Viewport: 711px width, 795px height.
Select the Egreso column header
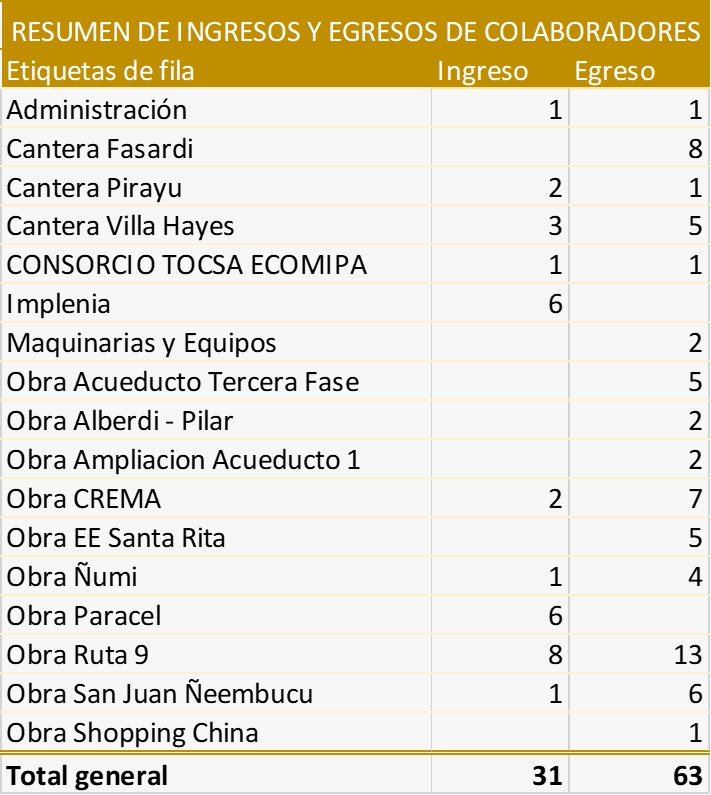615,71
